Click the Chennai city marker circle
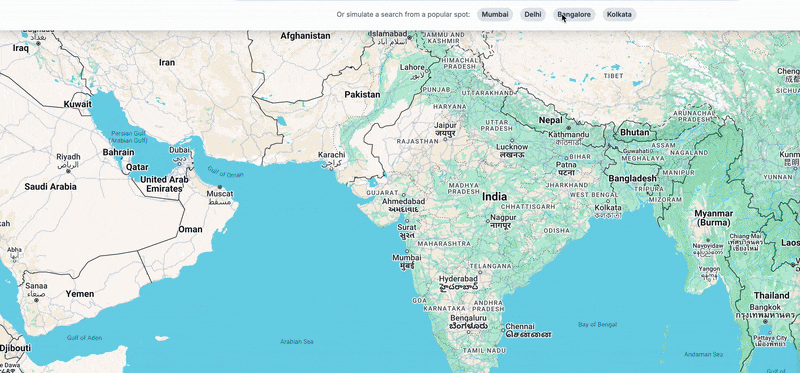800x373 pixels. pyautogui.click(x=504, y=329)
